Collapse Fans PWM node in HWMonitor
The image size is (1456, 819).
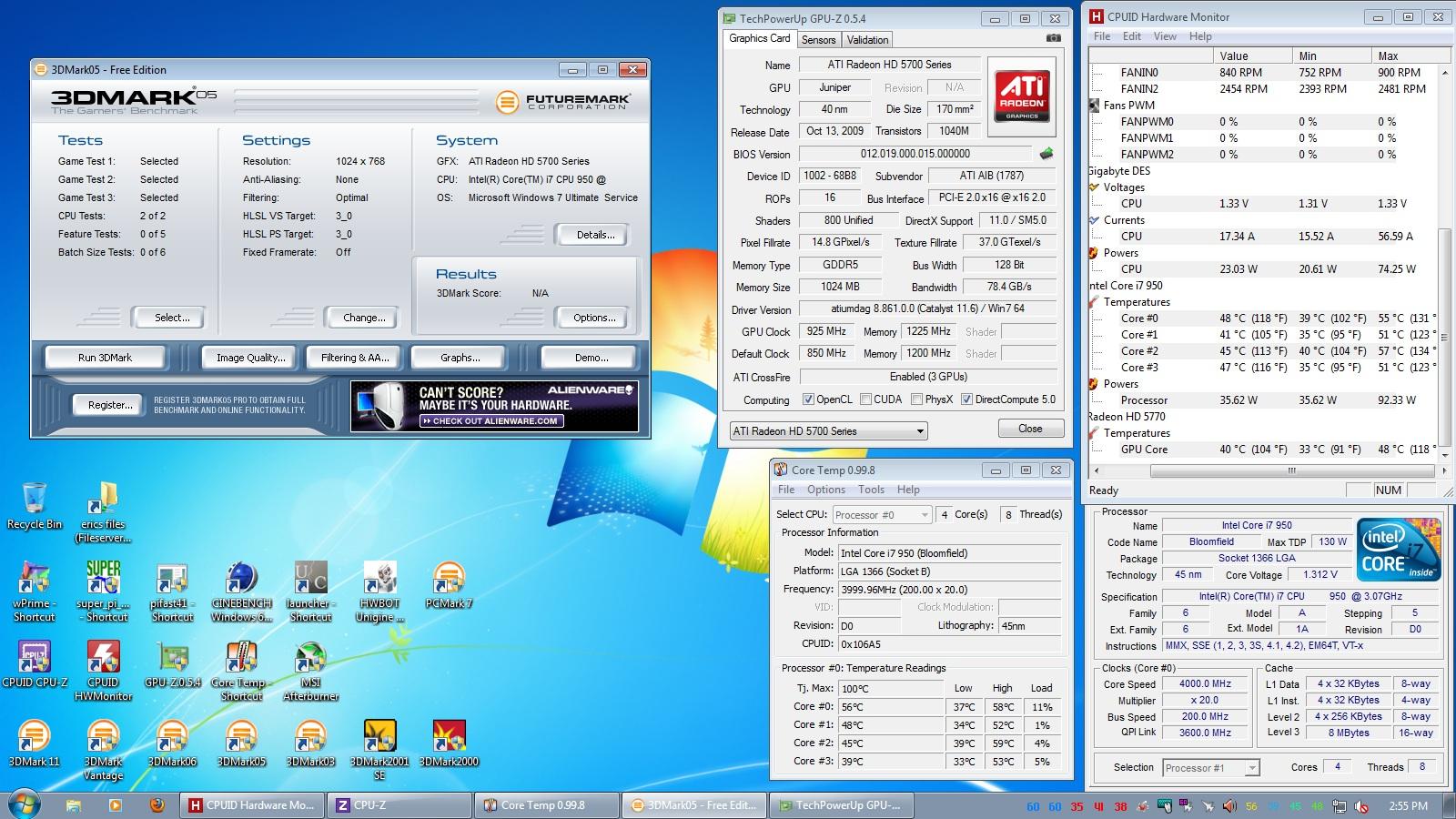[1094, 106]
